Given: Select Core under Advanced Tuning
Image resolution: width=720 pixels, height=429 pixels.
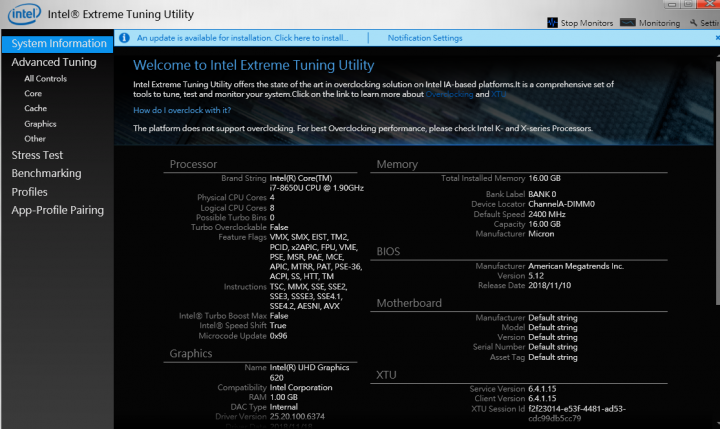Looking at the screenshot, I should pyautogui.click(x=33, y=93).
